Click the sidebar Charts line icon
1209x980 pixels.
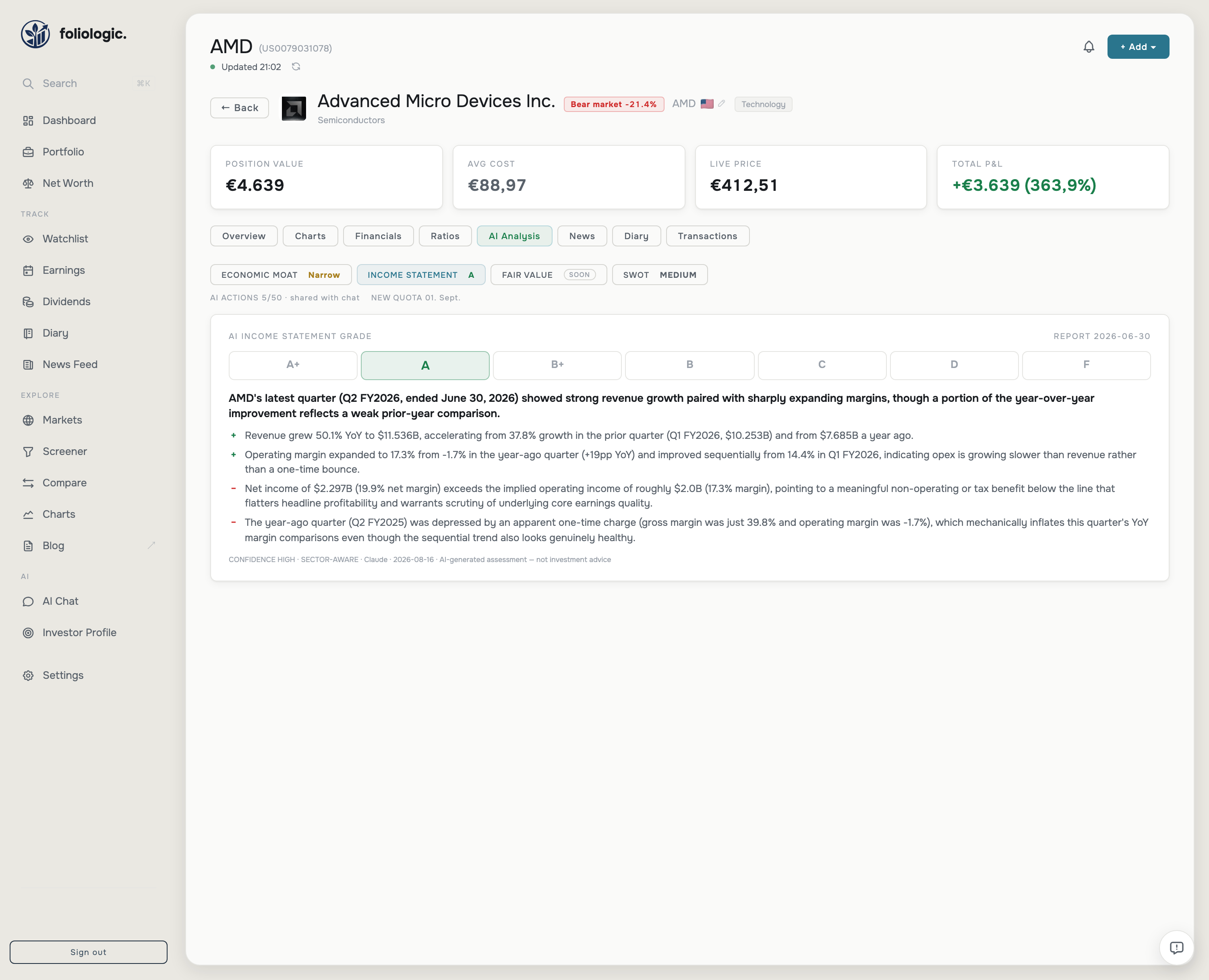click(28, 514)
